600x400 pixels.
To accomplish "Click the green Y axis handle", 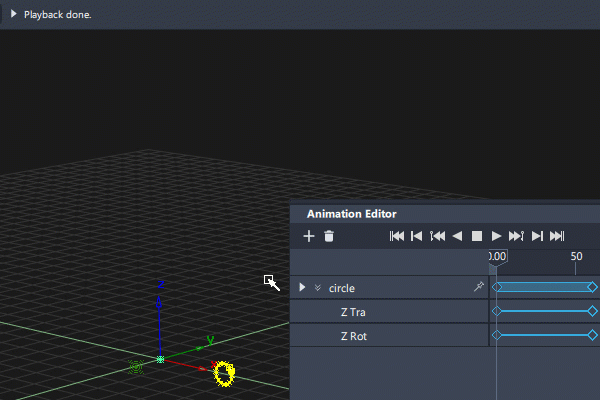I will (x=200, y=348).
